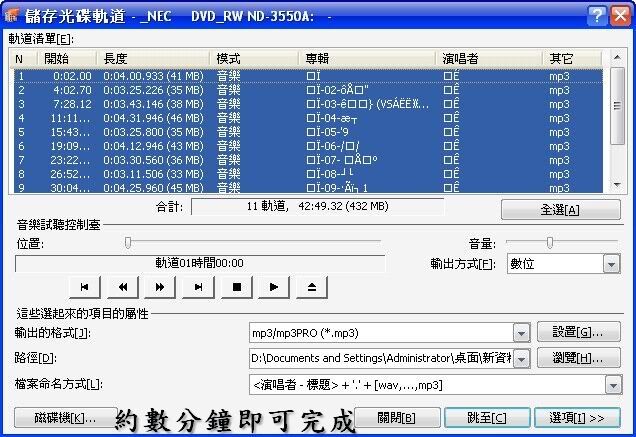The width and height of the screenshot is (636, 437).
Task: Select track 9 with length 0:04.25.960
Action: pos(308,187)
